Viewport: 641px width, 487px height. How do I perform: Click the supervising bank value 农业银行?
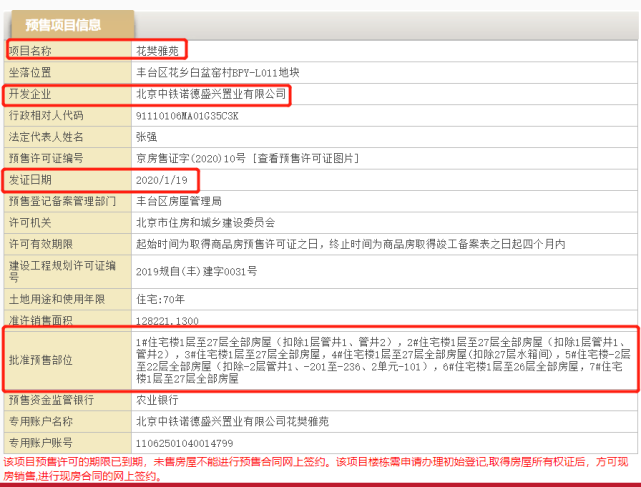coord(155,400)
